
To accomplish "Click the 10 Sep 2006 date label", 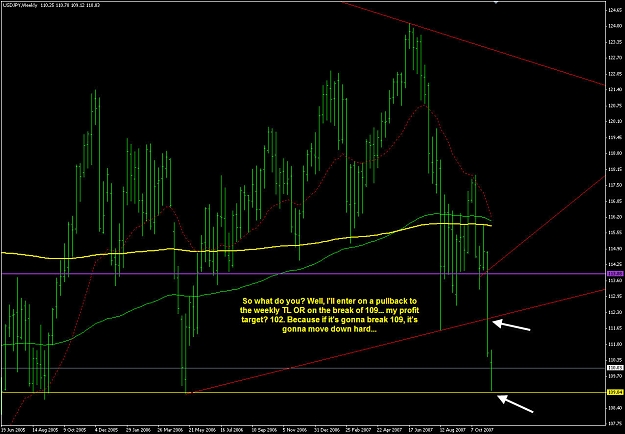I will pyautogui.click(x=263, y=430).
